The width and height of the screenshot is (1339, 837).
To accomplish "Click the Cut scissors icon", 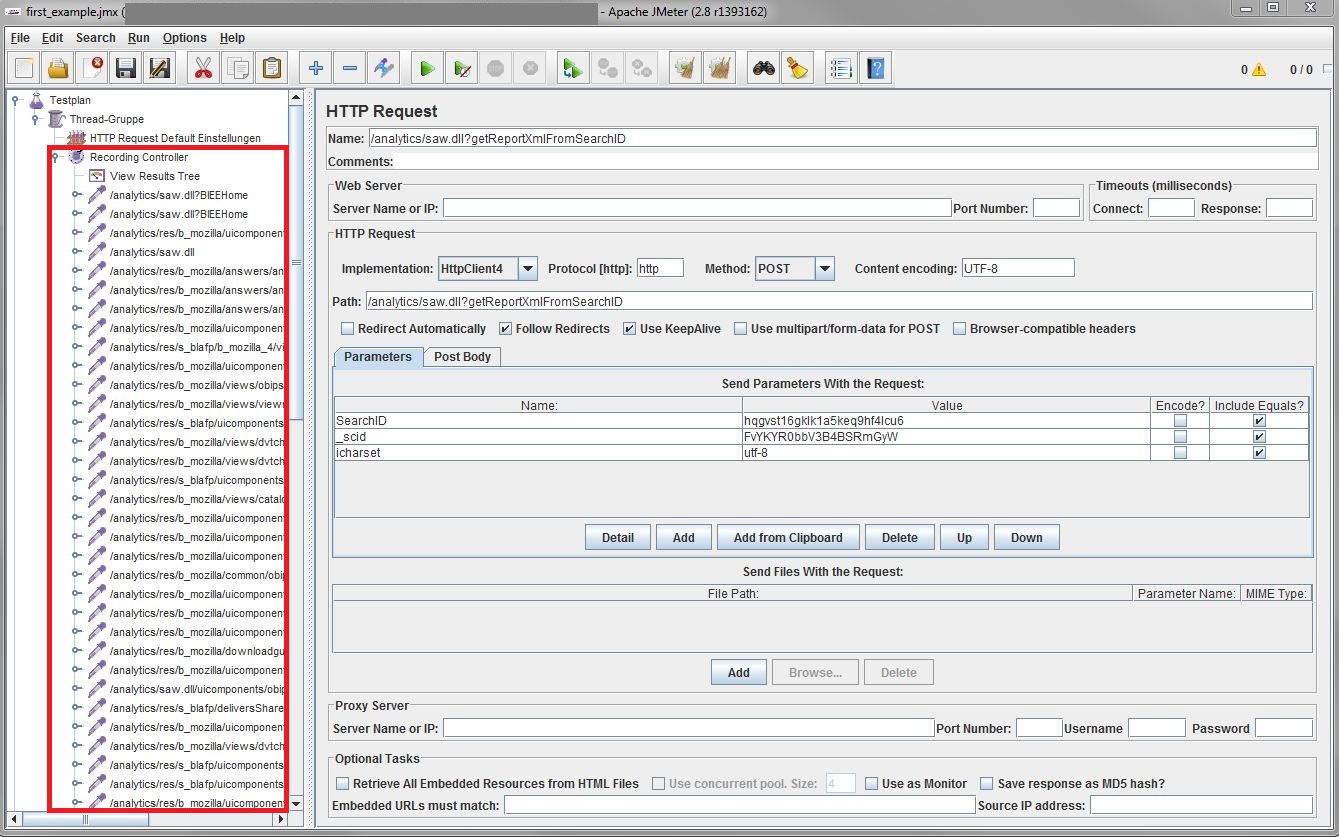I will (x=204, y=69).
